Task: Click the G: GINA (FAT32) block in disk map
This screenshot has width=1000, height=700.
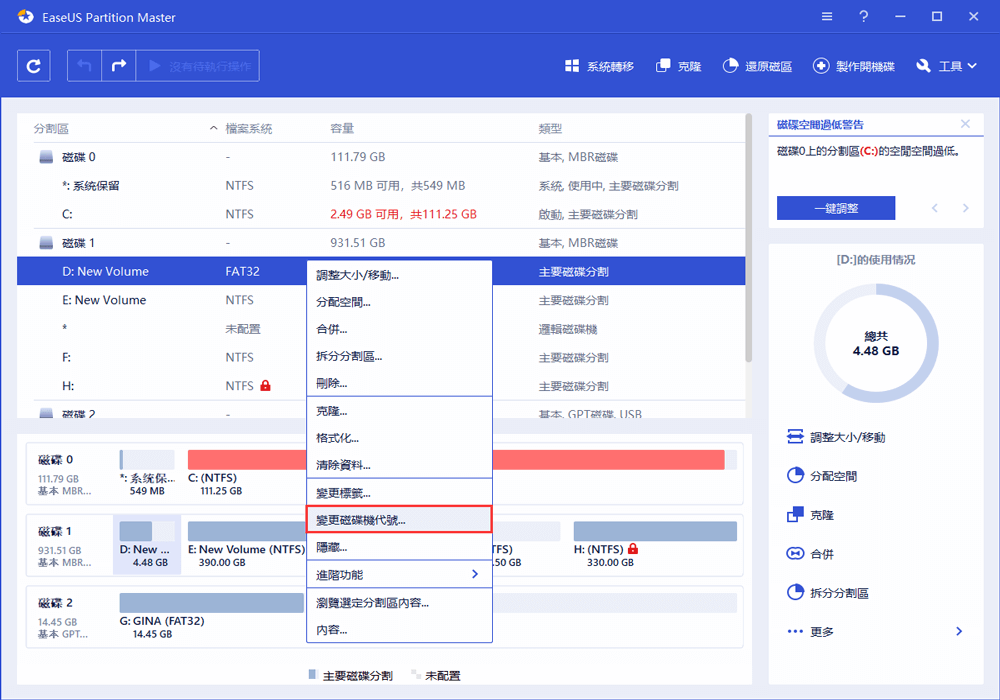Action: 211,616
